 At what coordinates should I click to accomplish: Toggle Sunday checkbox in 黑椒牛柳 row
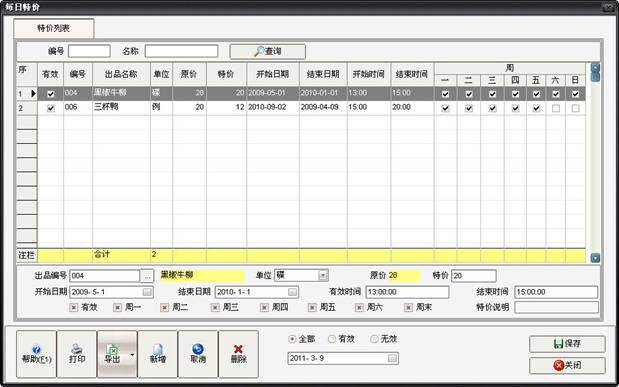tap(576, 94)
